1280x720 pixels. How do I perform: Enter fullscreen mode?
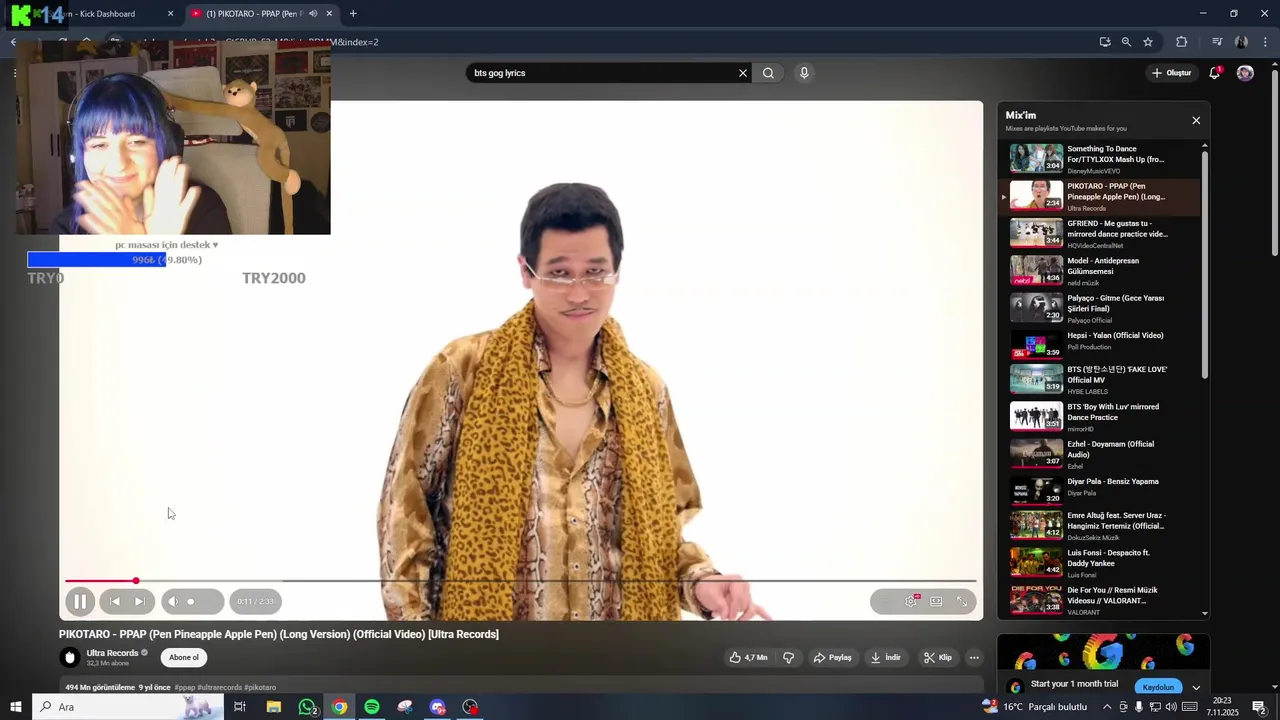click(962, 601)
